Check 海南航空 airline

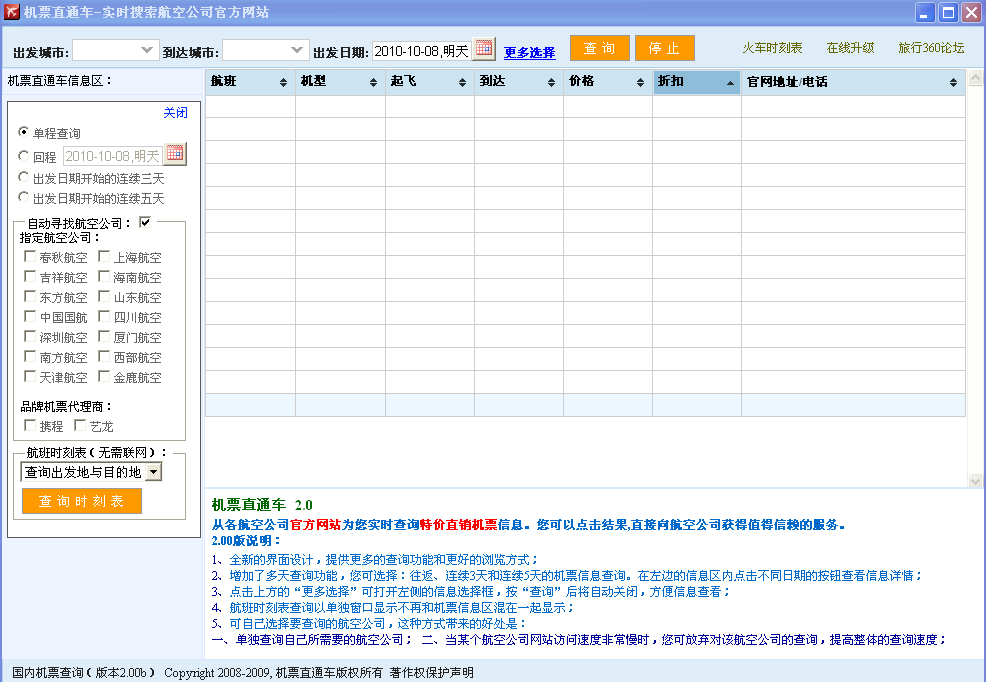[104, 276]
